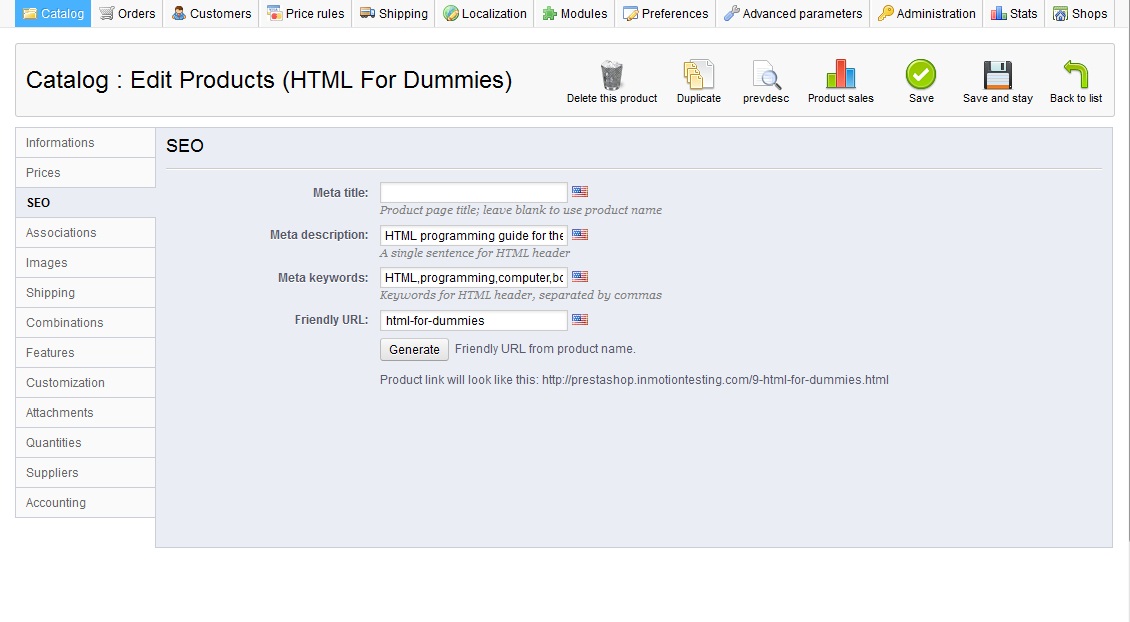1130x622 pixels.
Task: Focus the Meta keywords input field
Action: pos(473,277)
